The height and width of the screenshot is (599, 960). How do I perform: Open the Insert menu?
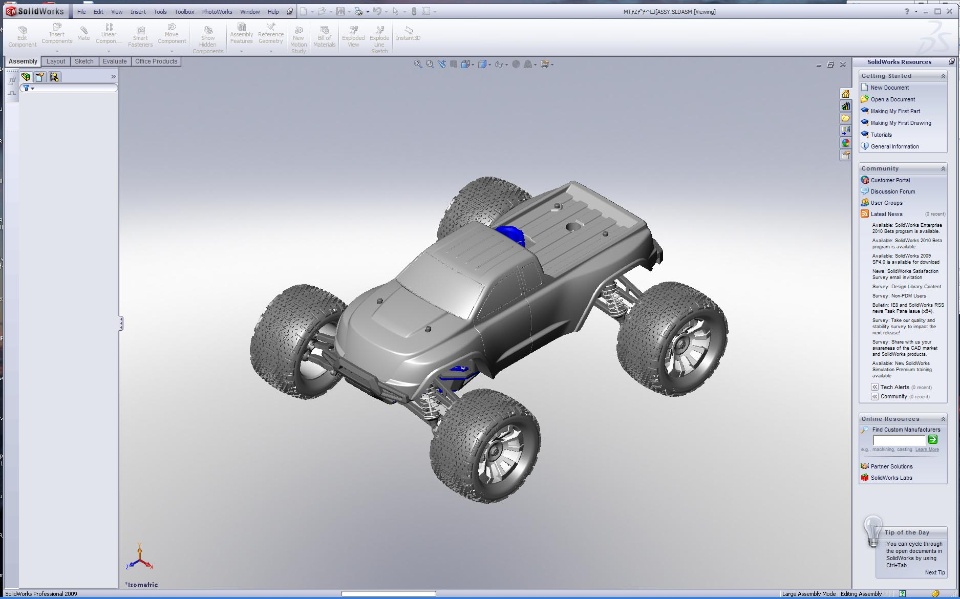click(x=138, y=12)
